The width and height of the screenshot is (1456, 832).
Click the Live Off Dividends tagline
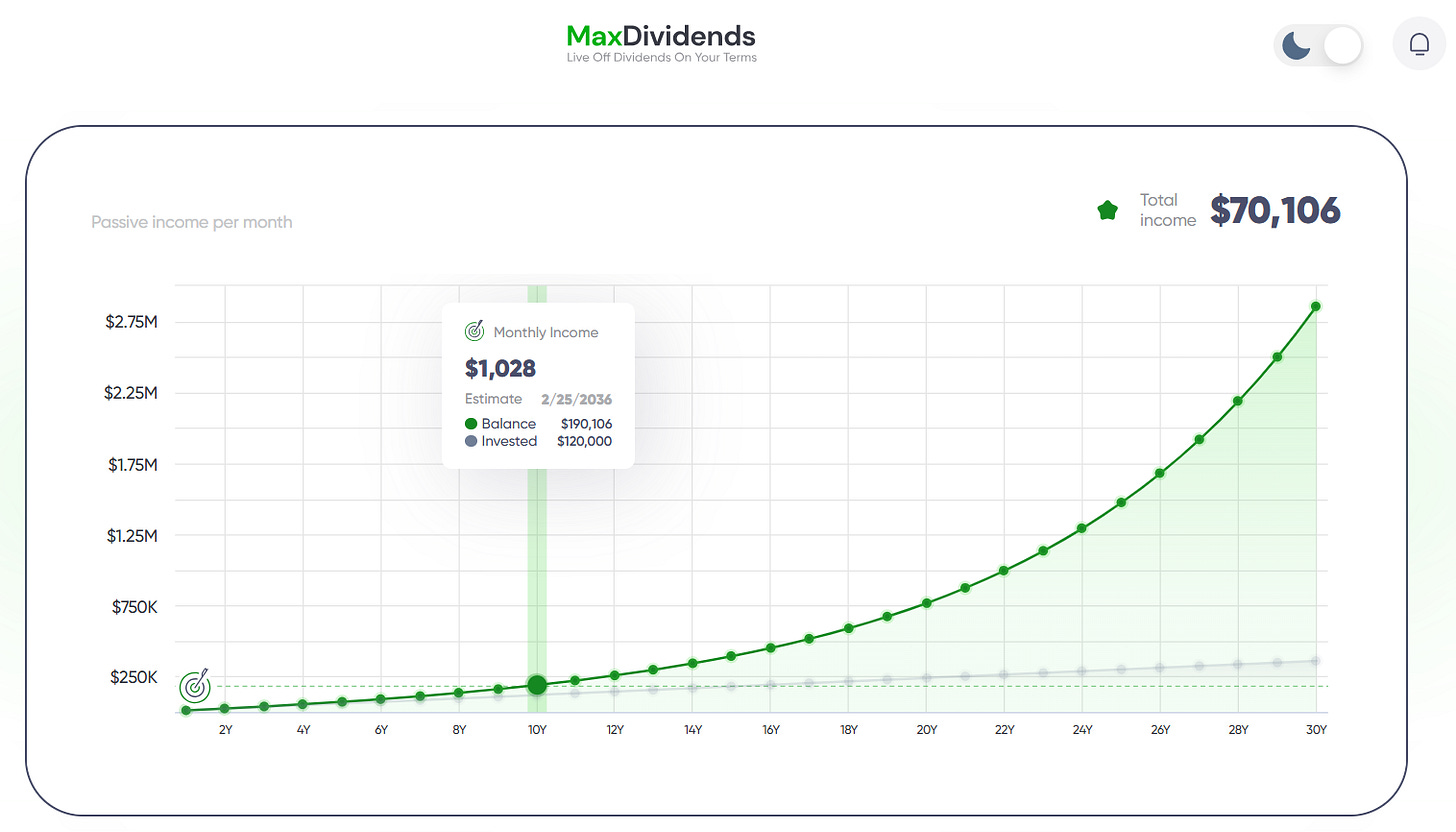point(661,58)
